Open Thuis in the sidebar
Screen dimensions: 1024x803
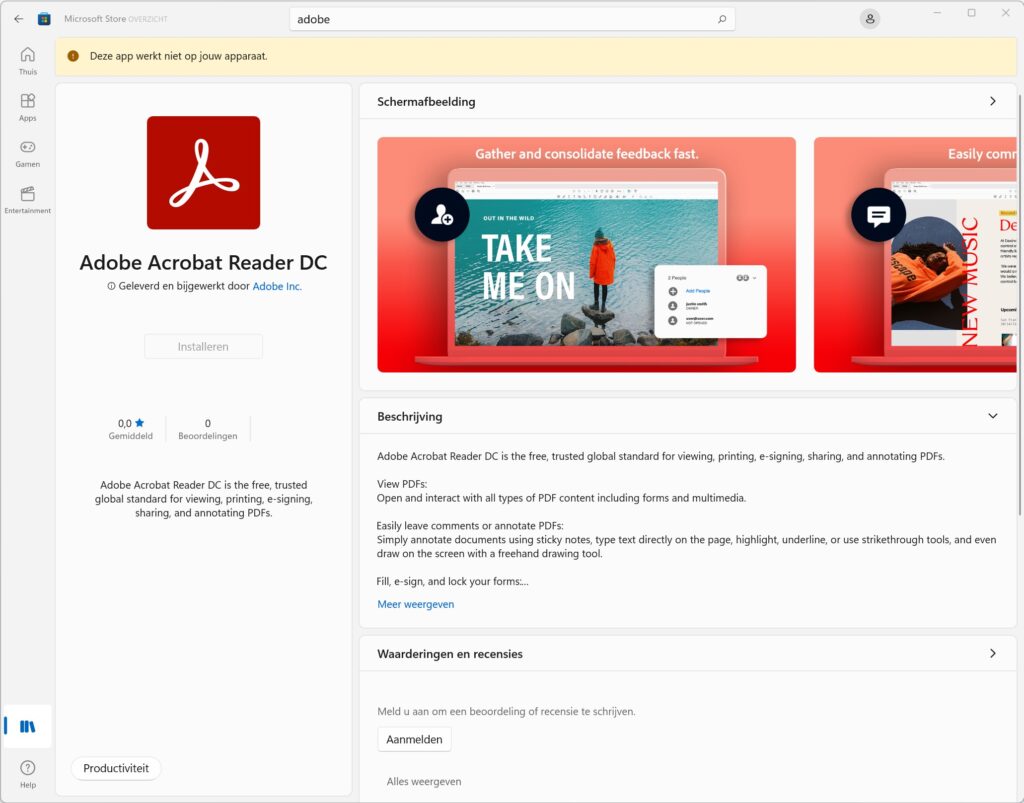click(x=27, y=61)
